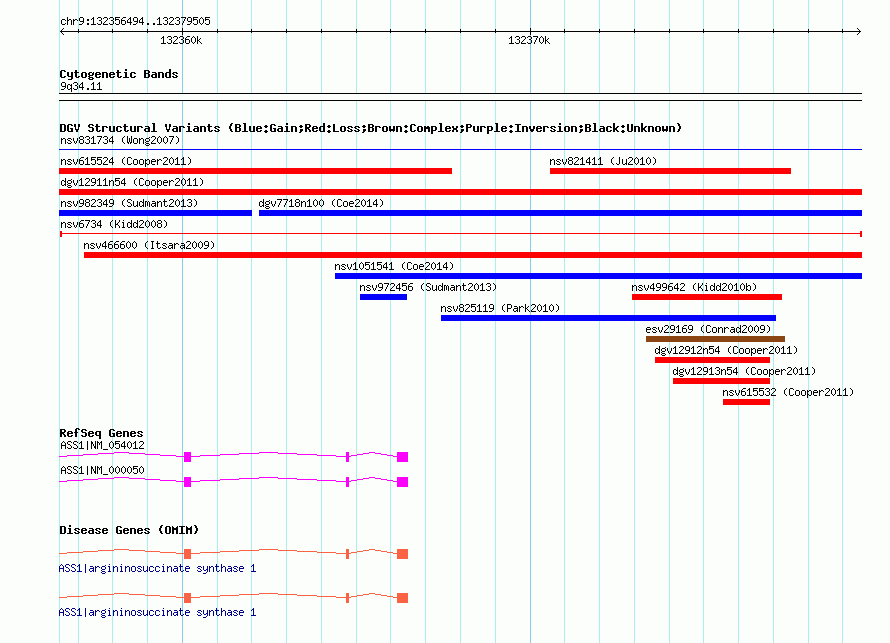890x643 pixels.
Task: Click the second OMIM gene's large orange exon
Action: point(402,598)
